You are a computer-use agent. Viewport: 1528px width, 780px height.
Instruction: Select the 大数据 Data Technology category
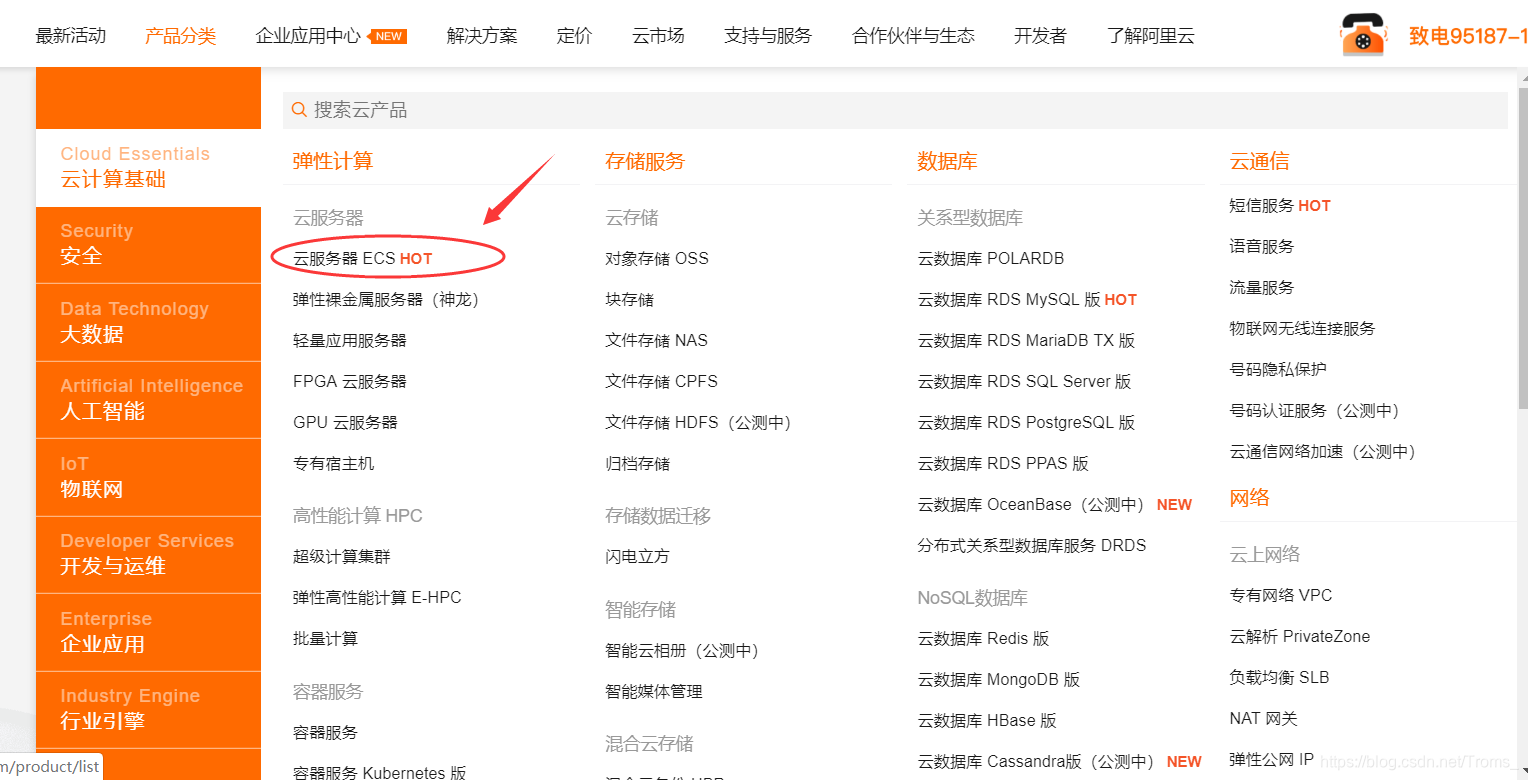(x=148, y=322)
